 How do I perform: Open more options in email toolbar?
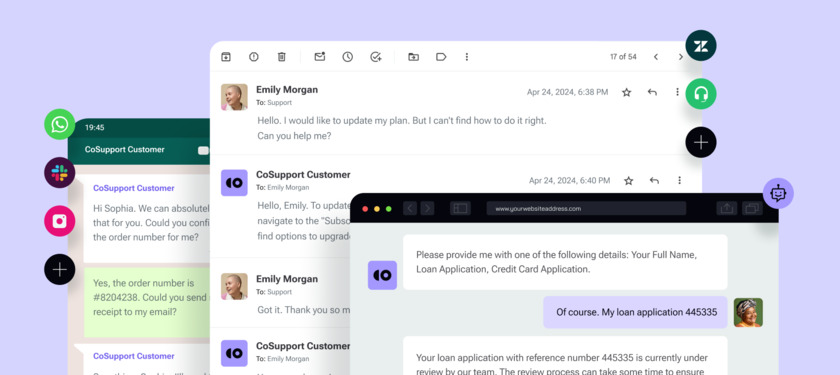click(x=467, y=57)
